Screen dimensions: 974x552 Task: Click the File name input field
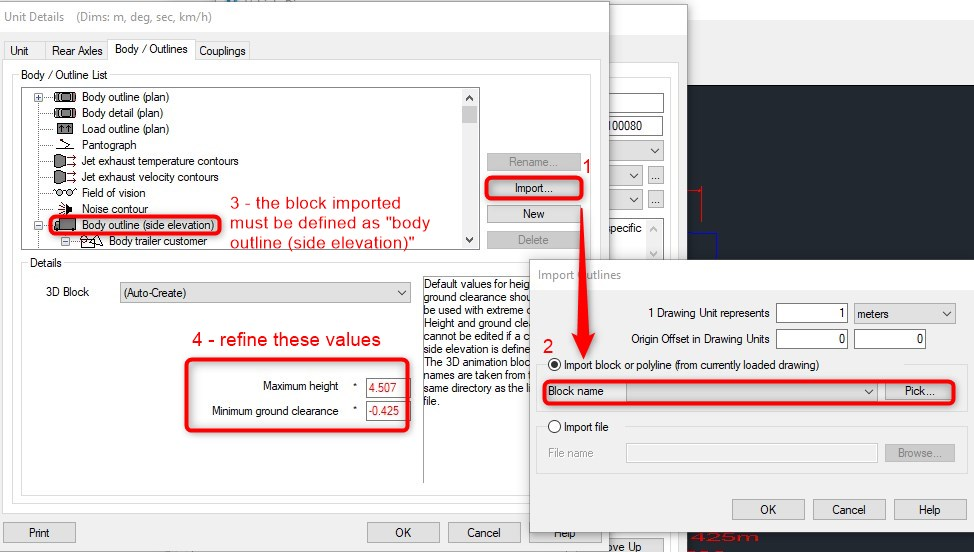752,453
